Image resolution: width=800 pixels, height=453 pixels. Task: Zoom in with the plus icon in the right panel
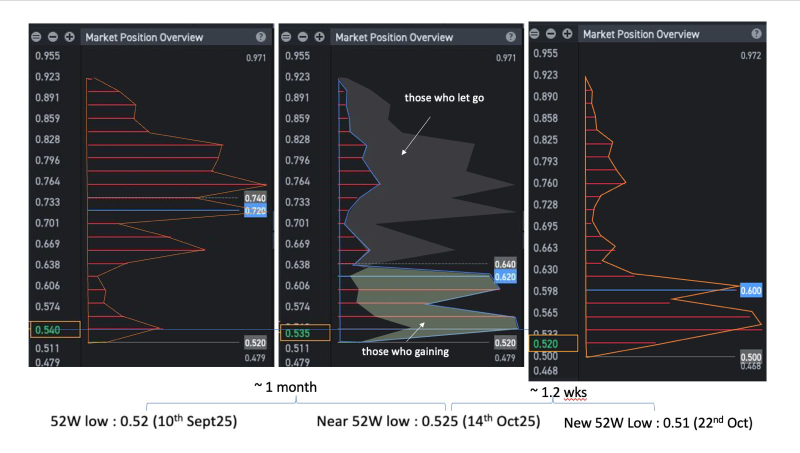click(x=568, y=33)
